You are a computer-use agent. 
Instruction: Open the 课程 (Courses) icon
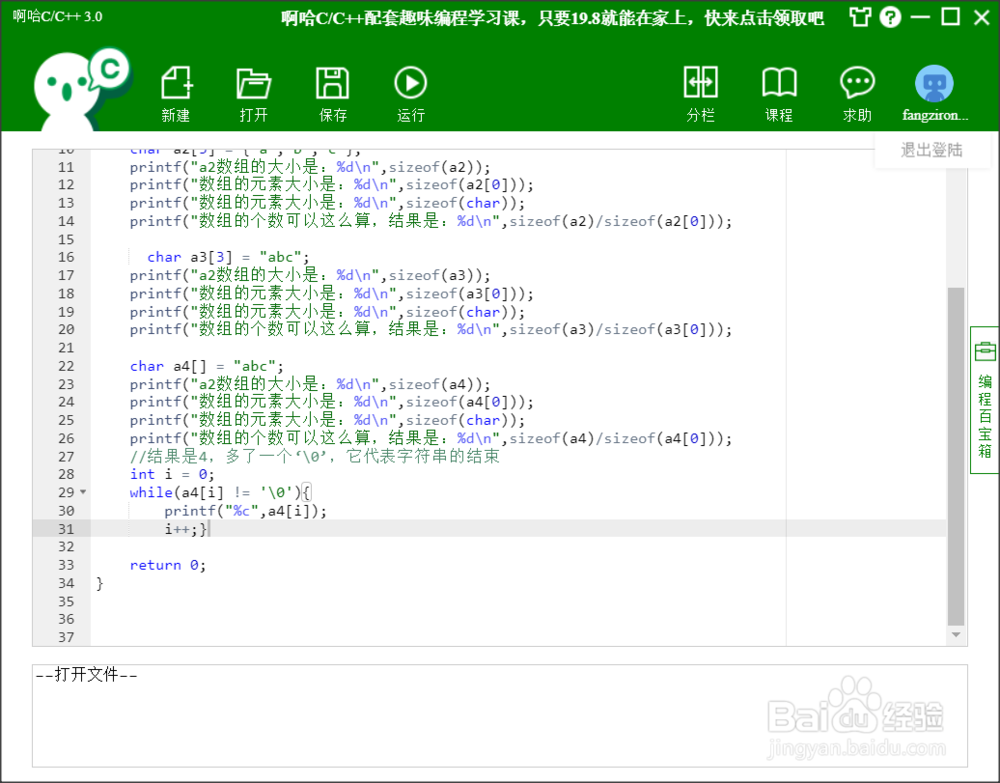(779, 83)
